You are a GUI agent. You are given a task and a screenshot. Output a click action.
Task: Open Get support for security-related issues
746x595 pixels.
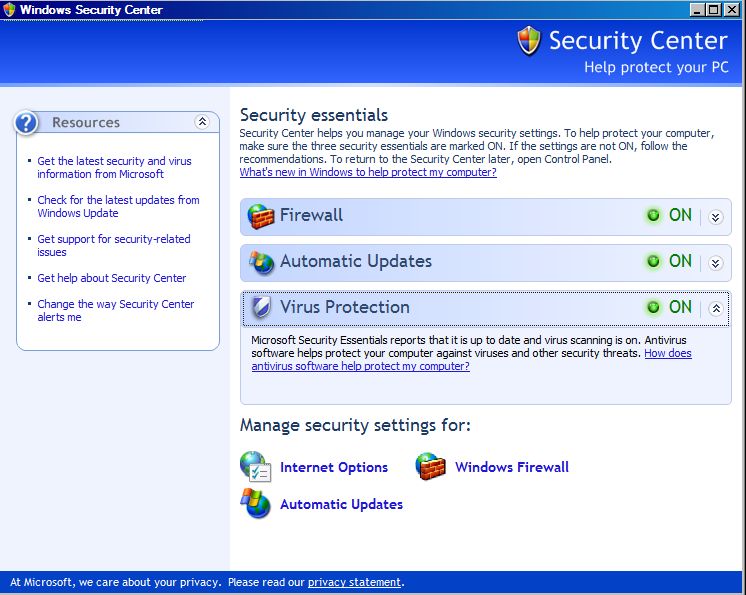point(114,245)
